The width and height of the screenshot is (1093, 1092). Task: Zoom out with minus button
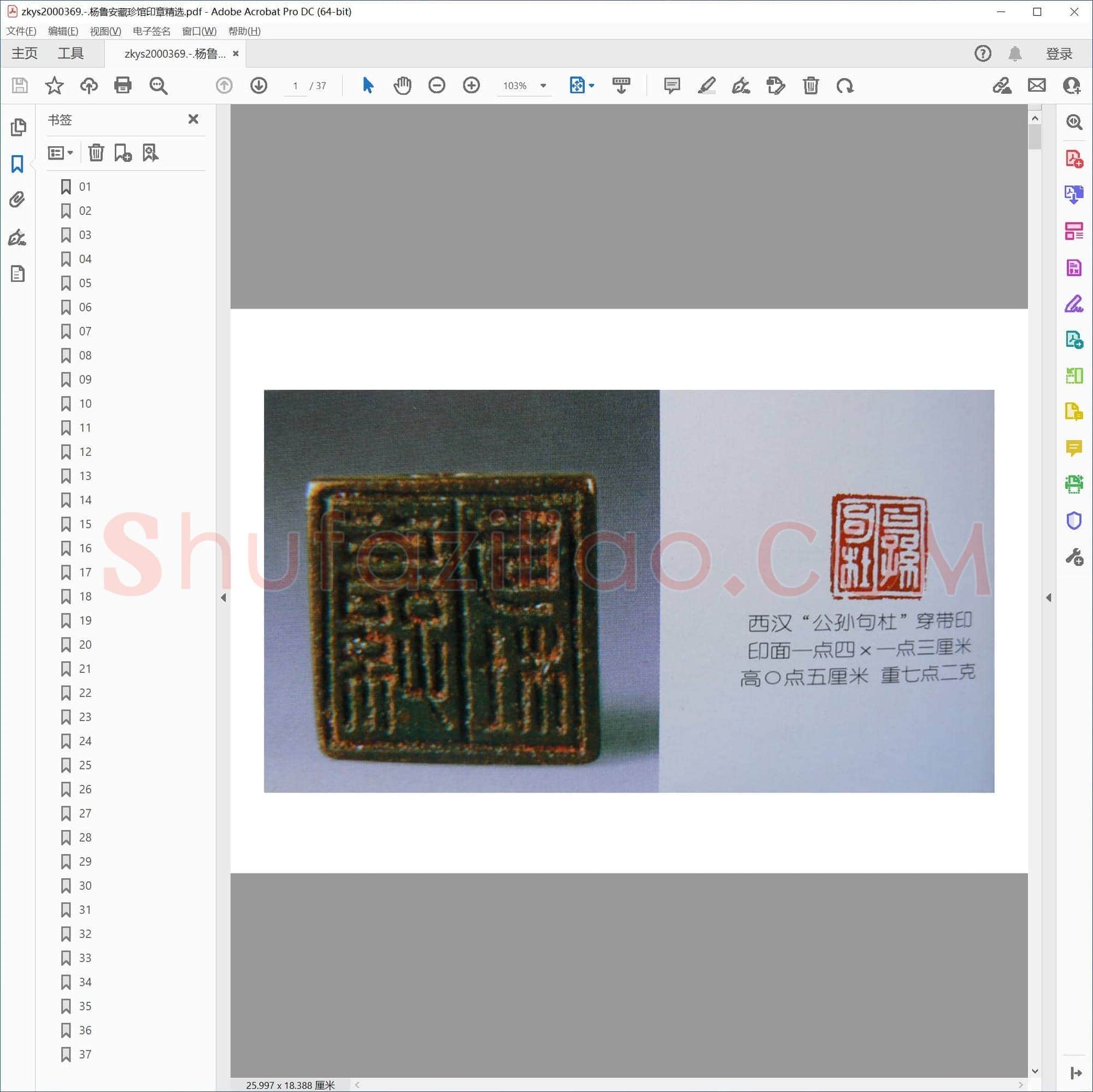437,85
